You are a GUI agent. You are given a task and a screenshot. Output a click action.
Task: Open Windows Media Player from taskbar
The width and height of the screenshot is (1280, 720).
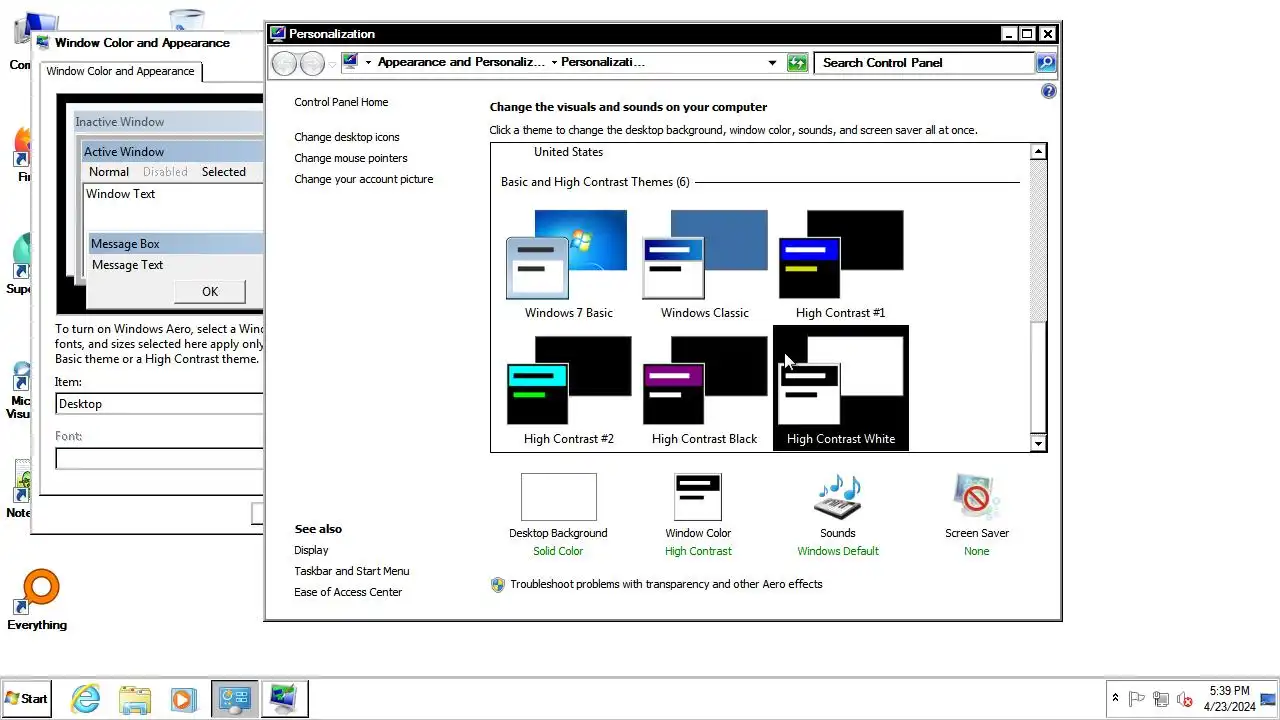(x=183, y=699)
